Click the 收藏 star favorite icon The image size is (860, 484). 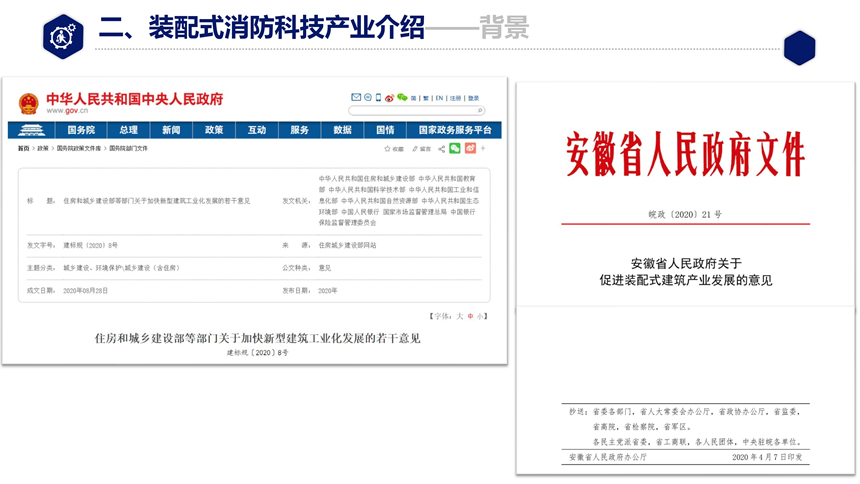click(x=386, y=148)
